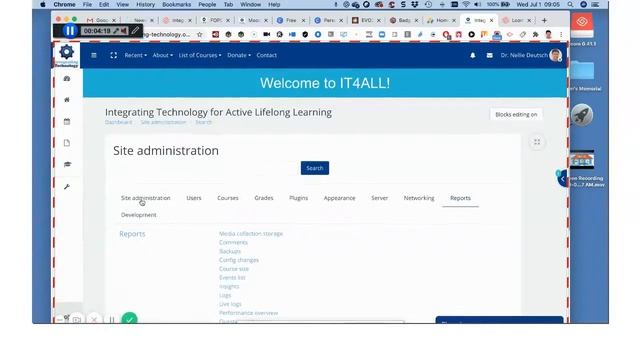
Task: Expand the About dropdown
Action: [x=162, y=55]
